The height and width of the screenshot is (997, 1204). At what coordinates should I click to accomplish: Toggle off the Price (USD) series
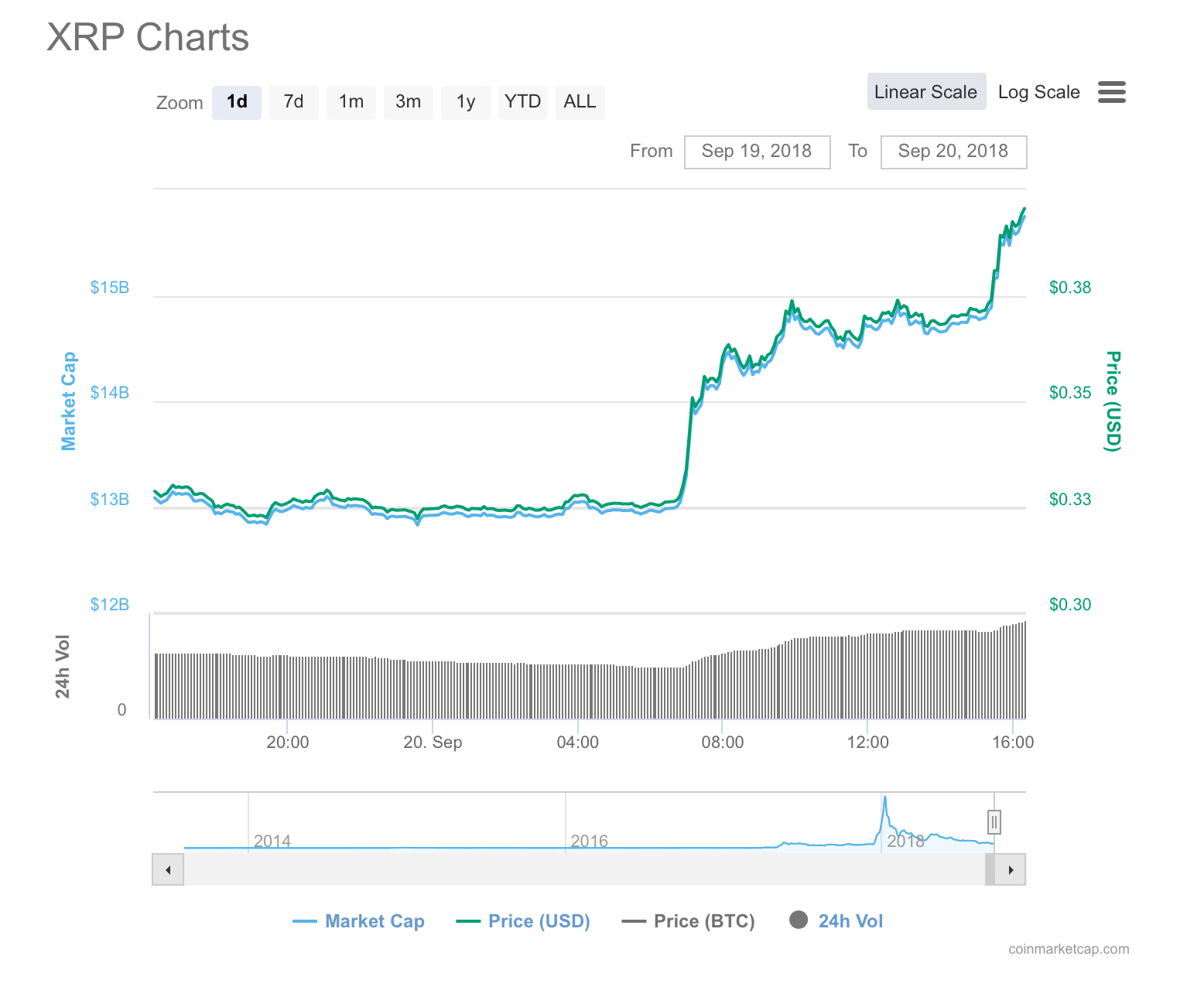tap(539, 921)
